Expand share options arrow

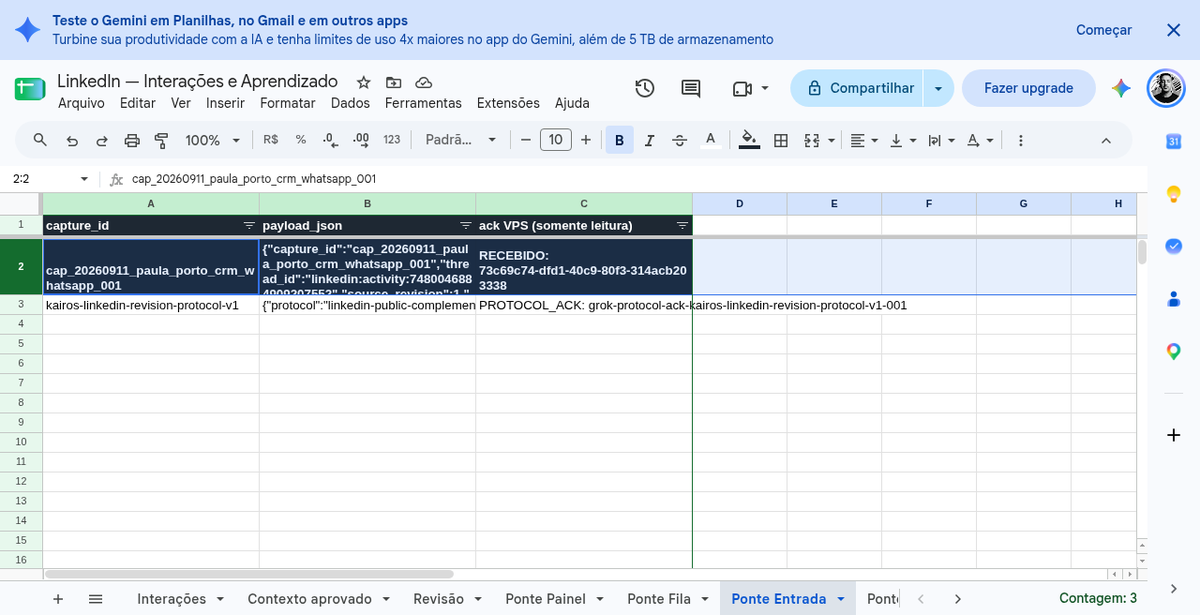pyautogui.click(x=938, y=88)
